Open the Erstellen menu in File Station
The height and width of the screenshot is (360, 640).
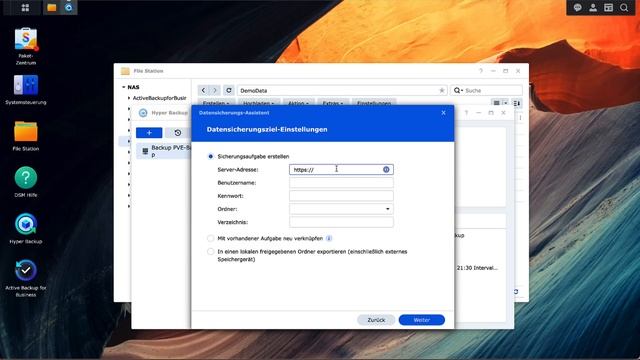(x=216, y=102)
